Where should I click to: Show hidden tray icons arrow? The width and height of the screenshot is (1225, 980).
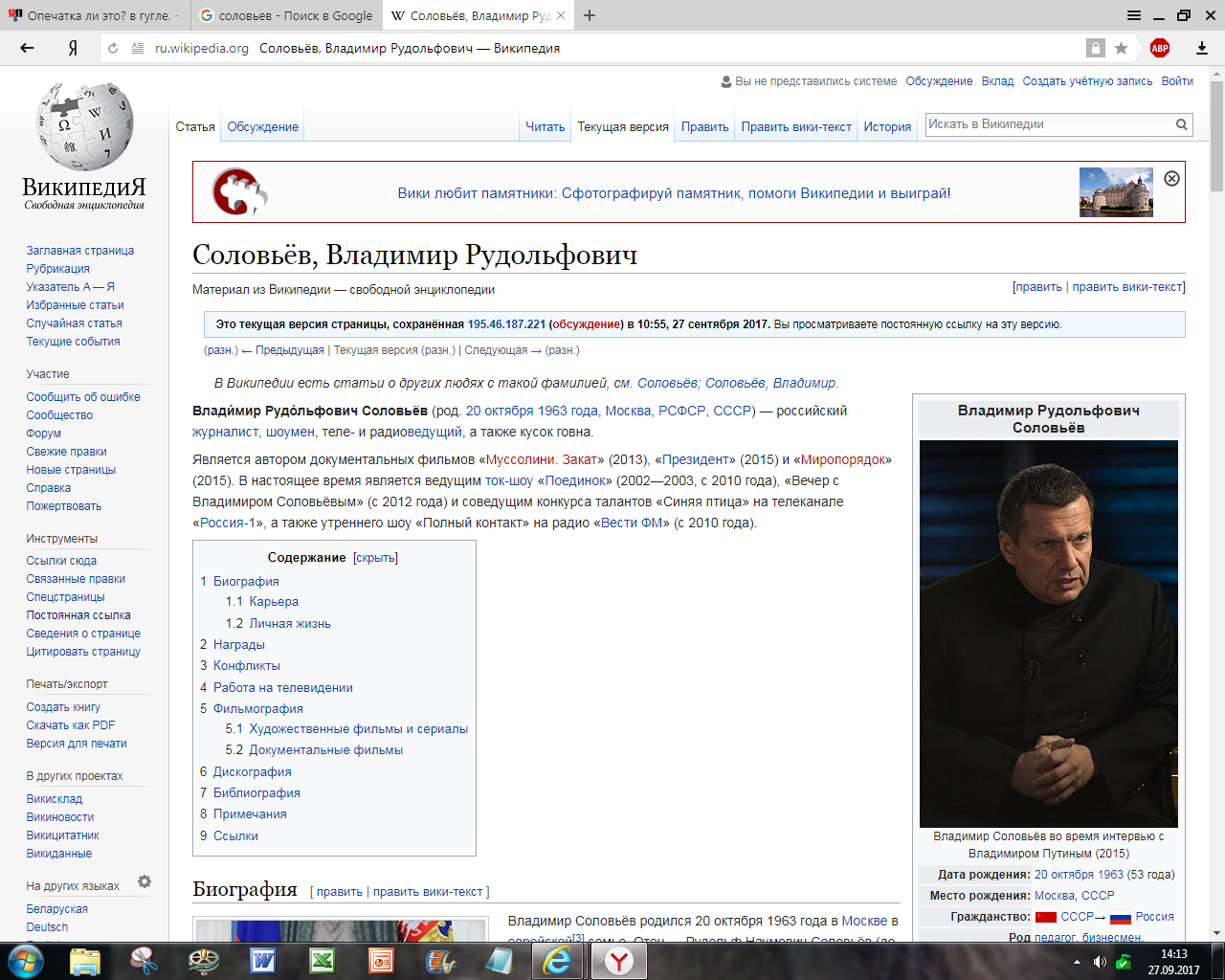click(1078, 962)
